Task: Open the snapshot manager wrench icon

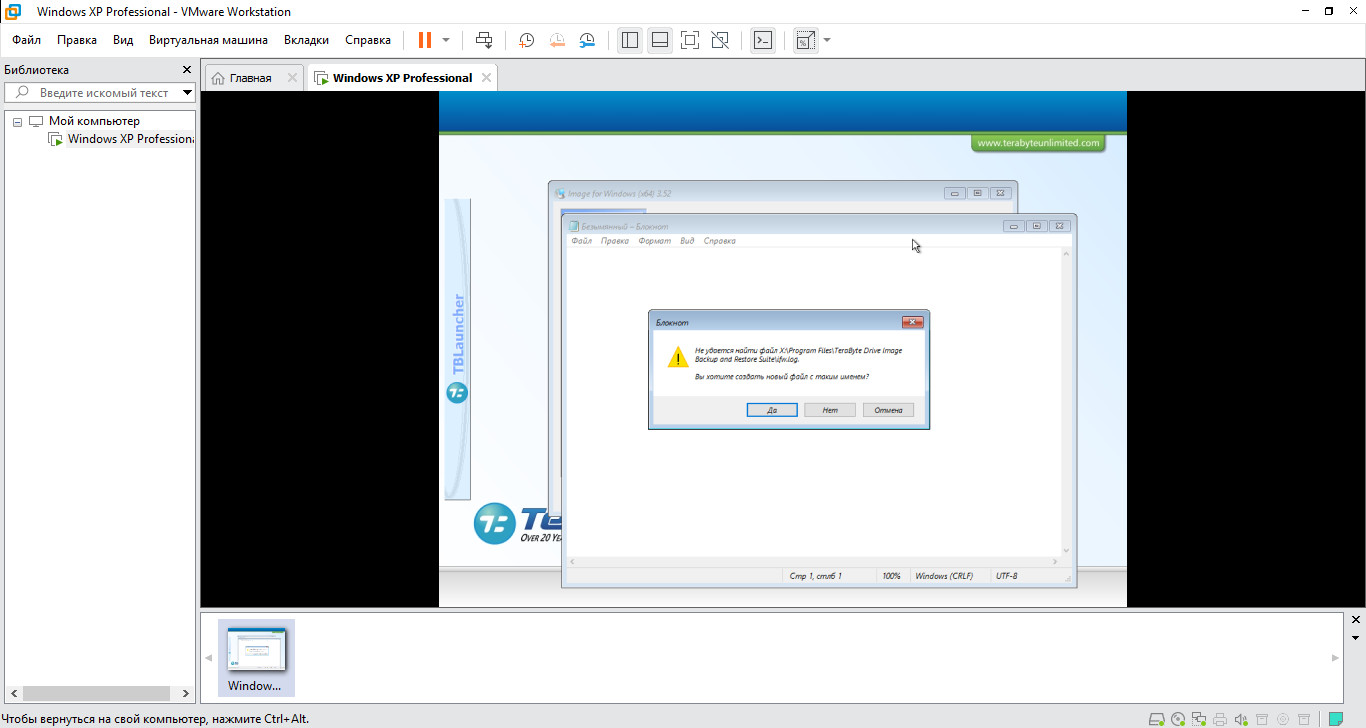Action: [588, 40]
